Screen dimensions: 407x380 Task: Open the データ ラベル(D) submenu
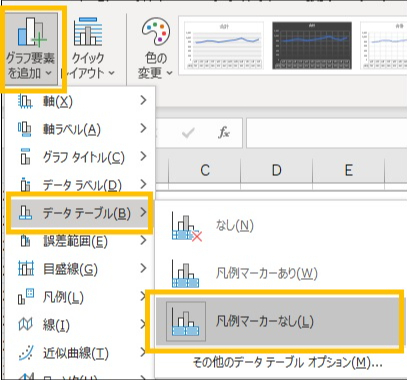(x=81, y=184)
